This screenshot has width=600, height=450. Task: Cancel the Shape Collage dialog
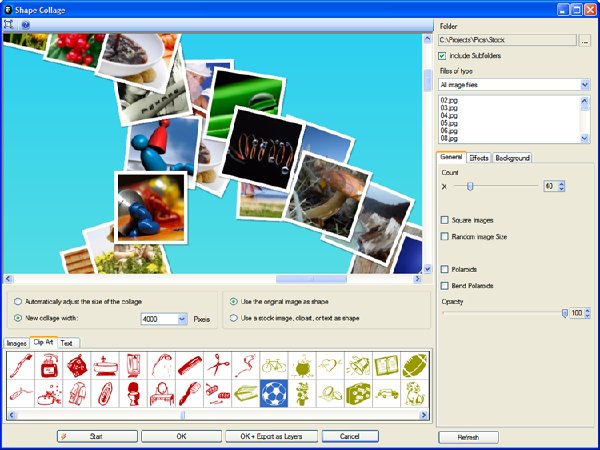(350, 436)
